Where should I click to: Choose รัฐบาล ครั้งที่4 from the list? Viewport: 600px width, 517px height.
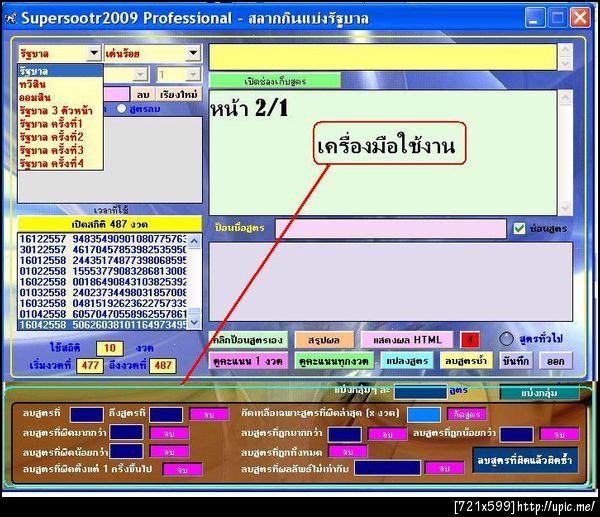[60, 163]
